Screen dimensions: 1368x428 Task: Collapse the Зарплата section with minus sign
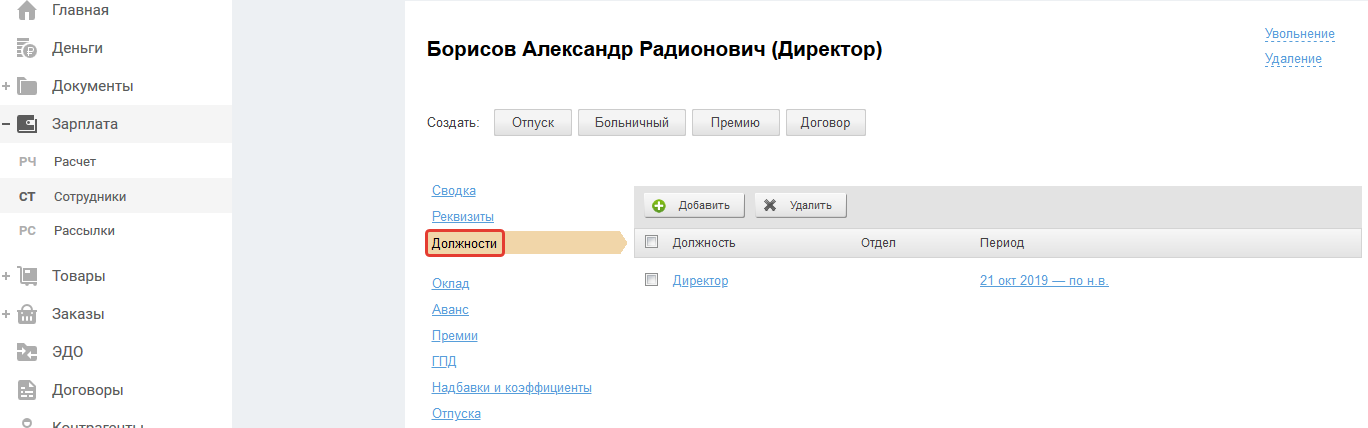pyautogui.click(x=6, y=124)
